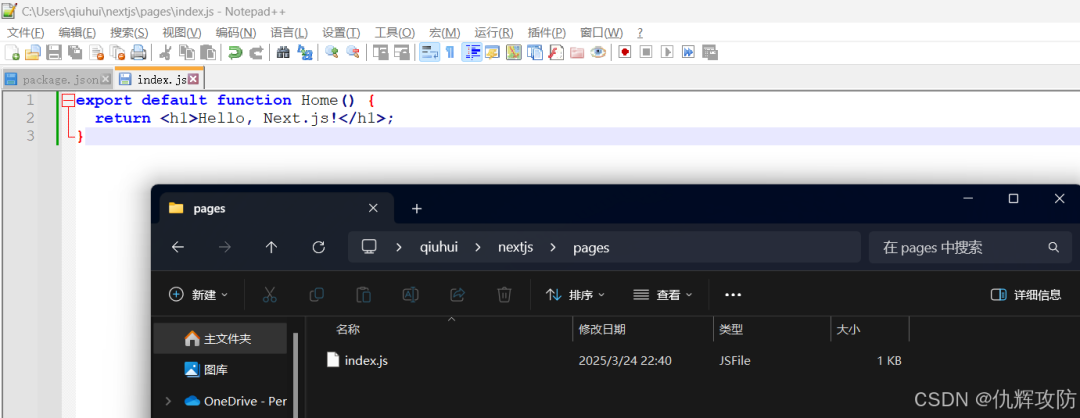The height and width of the screenshot is (418, 1080).
Task: Open Folder as Workspace toolbar icon
Action: tap(577, 52)
